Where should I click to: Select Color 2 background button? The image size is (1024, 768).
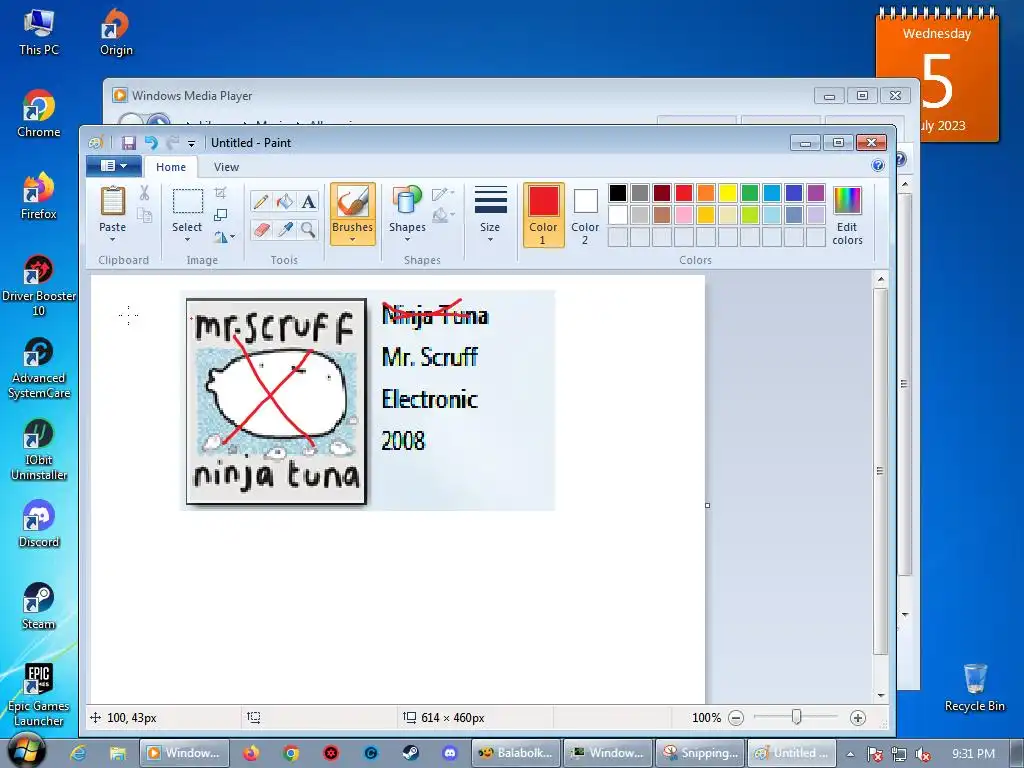click(585, 215)
